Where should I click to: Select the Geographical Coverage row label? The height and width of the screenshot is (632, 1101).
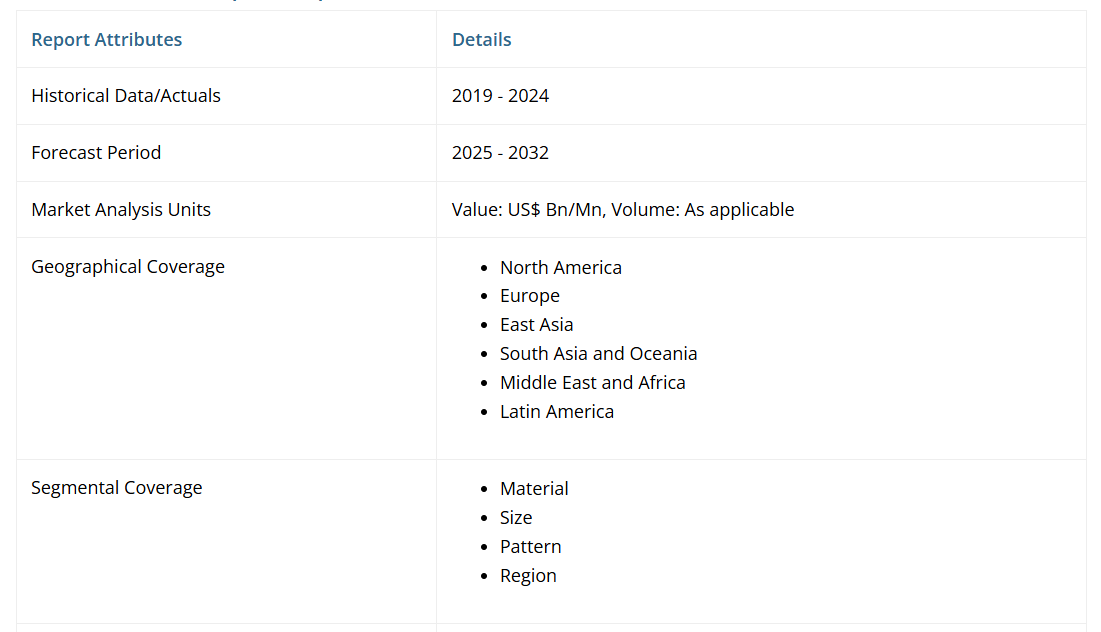point(128,267)
